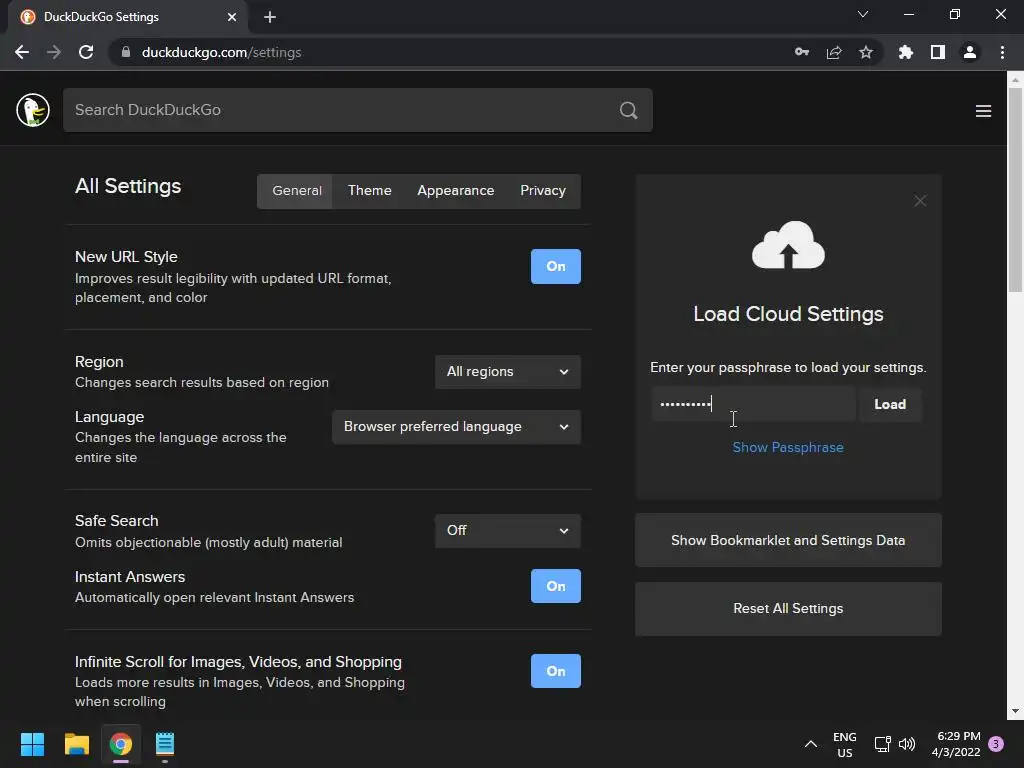Click the Chrome taskbar icon
Screen dimensions: 1024x768
pos(121,744)
